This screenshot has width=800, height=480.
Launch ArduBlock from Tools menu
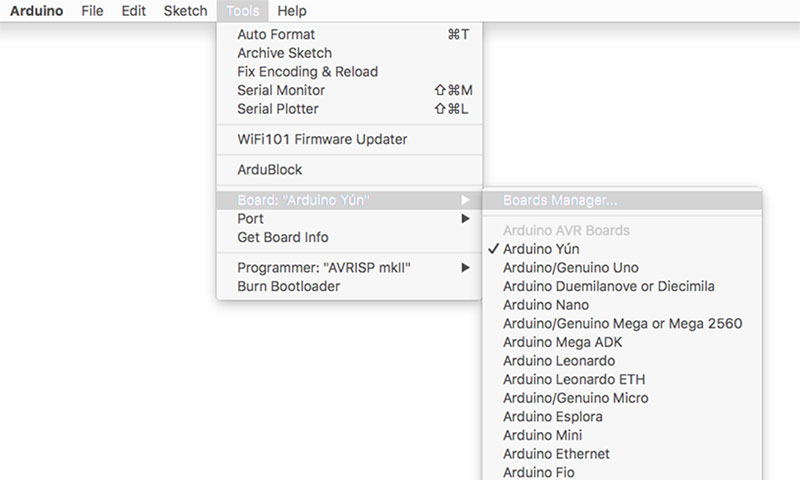[x=270, y=170]
